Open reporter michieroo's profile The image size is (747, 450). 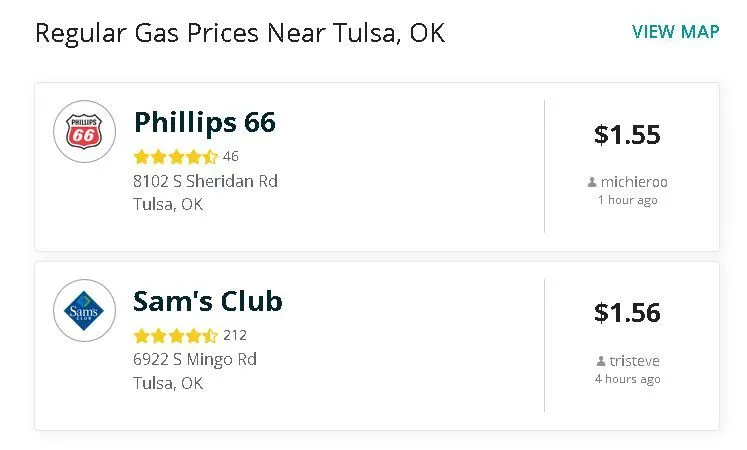click(x=634, y=182)
